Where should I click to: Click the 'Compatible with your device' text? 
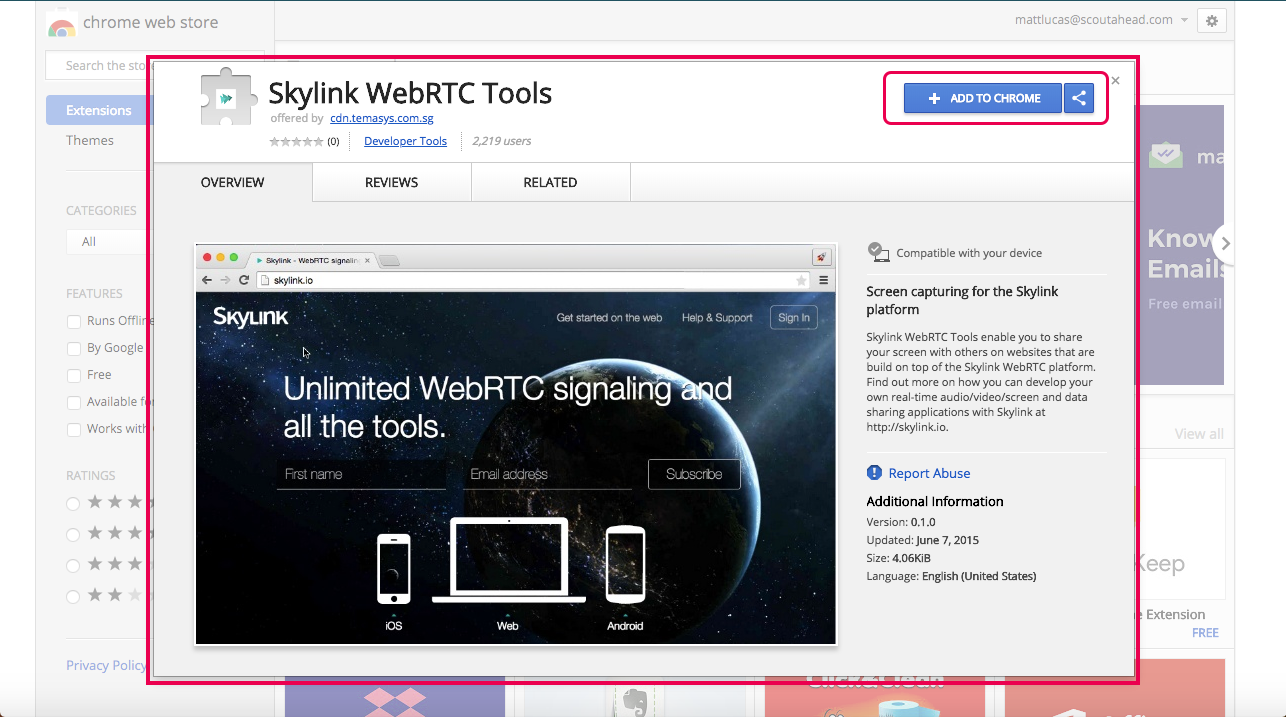[x=969, y=253]
